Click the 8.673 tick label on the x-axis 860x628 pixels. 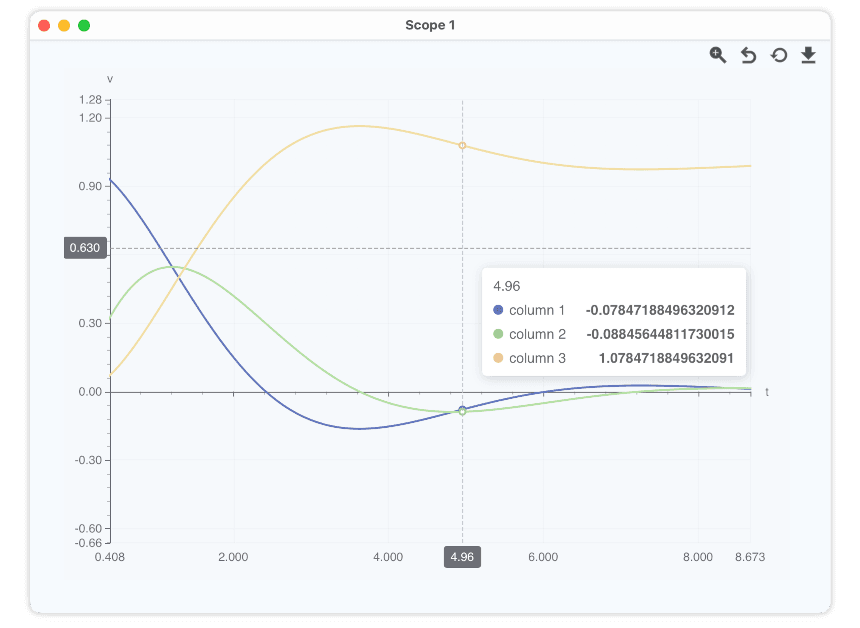tap(748, 557)
